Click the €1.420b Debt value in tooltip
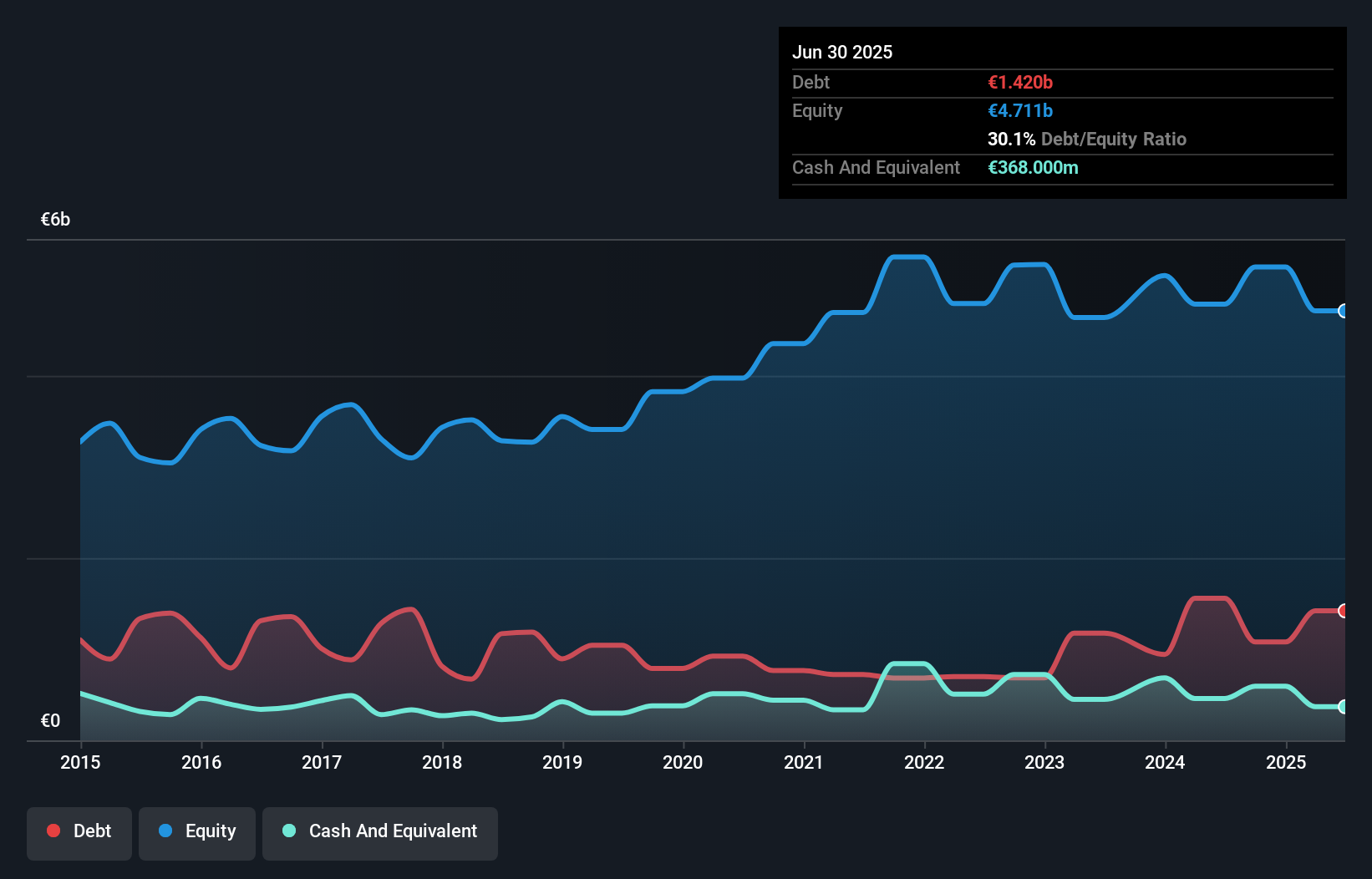Image resolution: width=1372 pixels, height=879 pixels. click(1020, 83)
